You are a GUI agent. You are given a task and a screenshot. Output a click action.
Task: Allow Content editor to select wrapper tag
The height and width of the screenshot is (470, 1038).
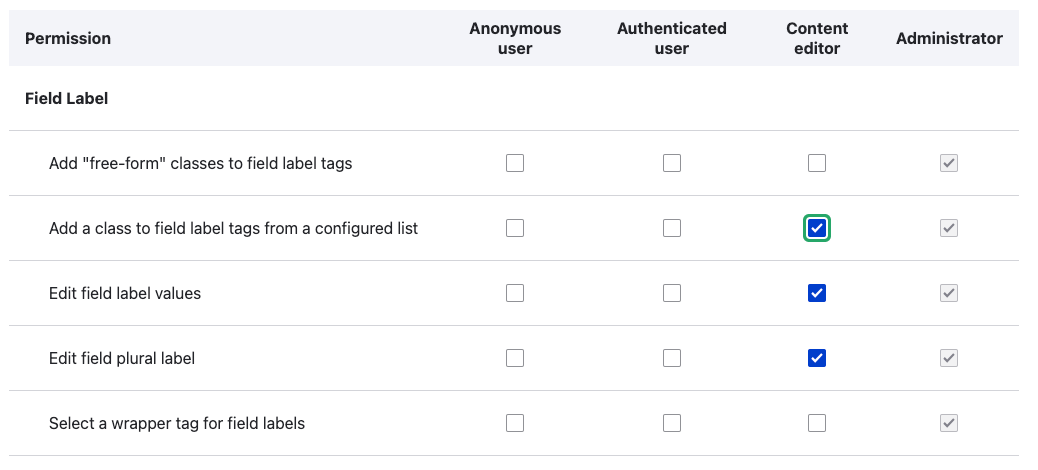pos(816,423)
